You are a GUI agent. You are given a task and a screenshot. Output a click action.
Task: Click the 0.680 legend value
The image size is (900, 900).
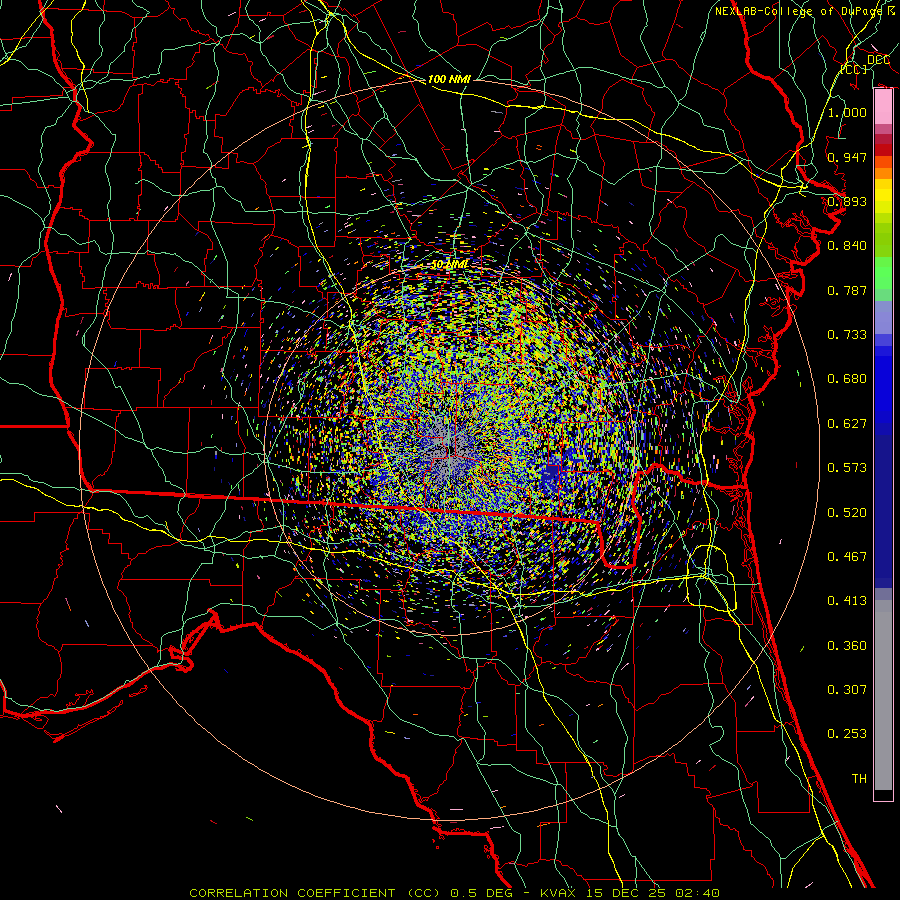[847, 378]
